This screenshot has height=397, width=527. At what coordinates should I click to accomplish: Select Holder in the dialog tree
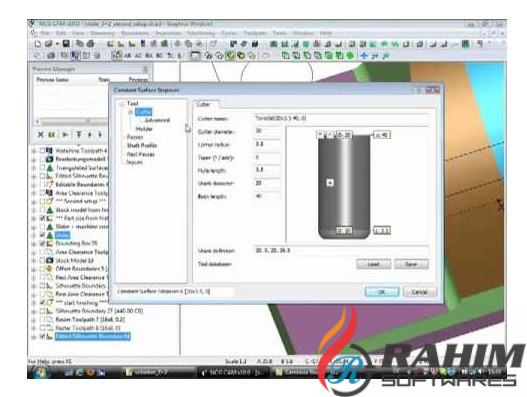[144, 128]
